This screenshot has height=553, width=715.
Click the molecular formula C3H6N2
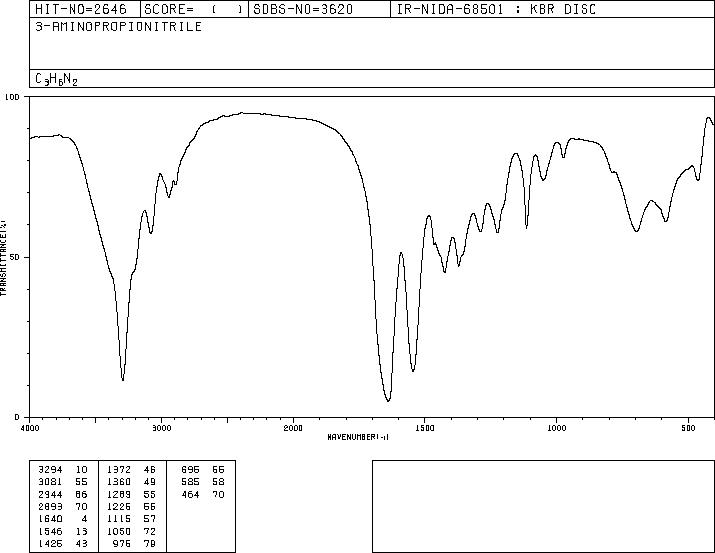(57, 79)
